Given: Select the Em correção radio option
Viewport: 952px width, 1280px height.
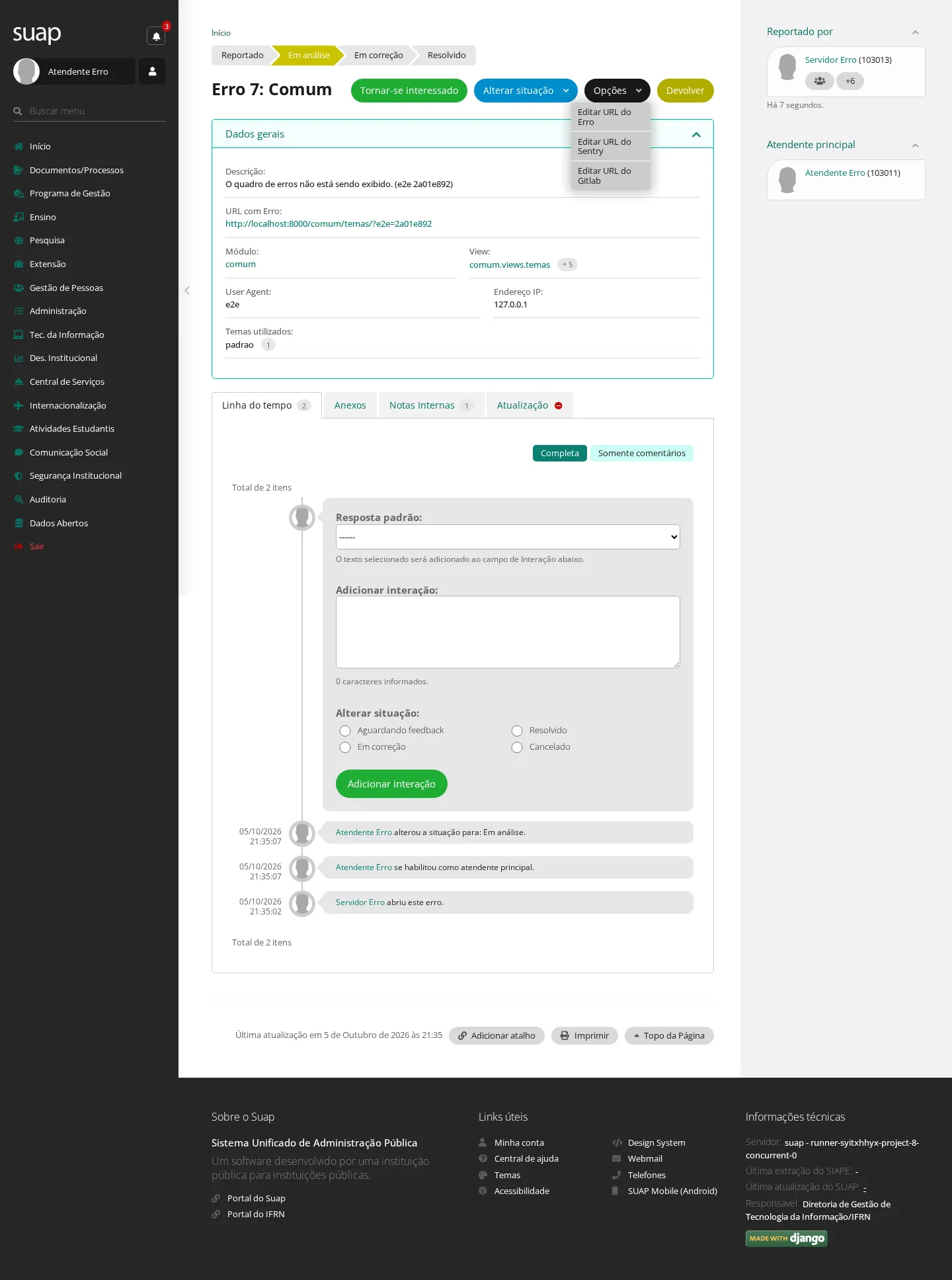Looking at the screenshot, I should point(345,747).
